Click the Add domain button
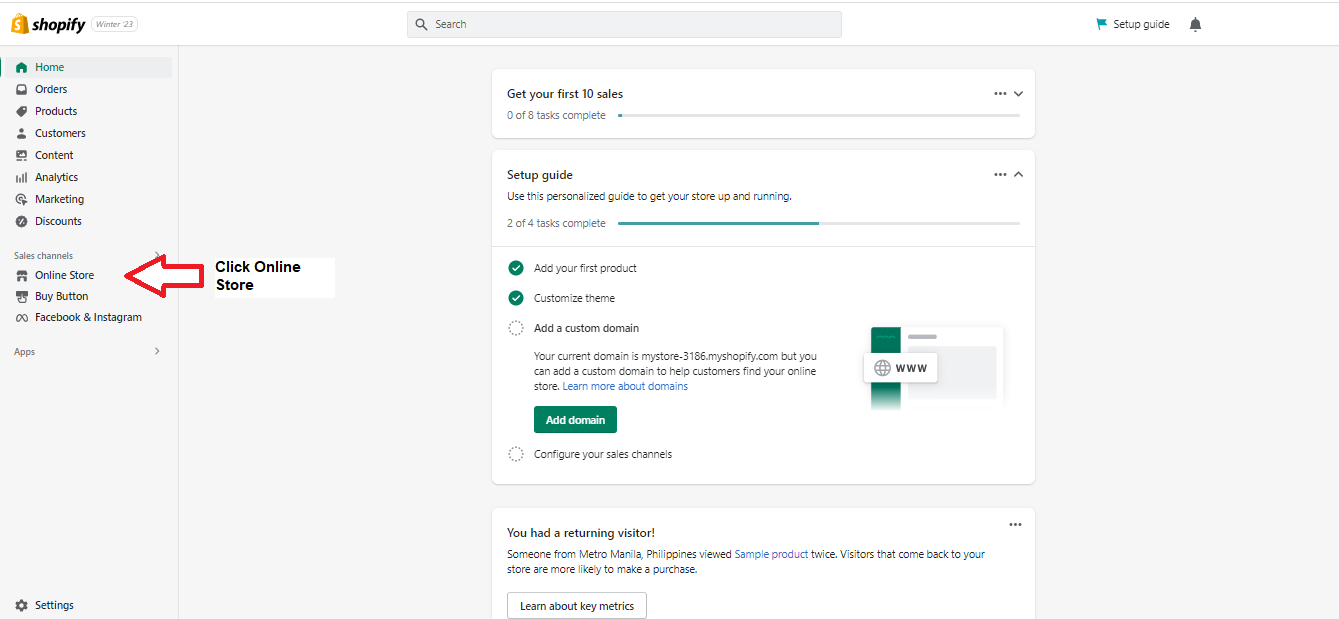The image size is (1339, 619). (x=575, y=420)
